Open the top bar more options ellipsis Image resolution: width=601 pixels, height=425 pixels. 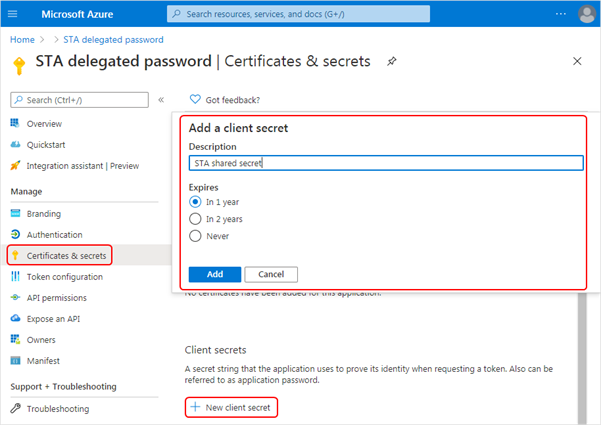(x=560, y=14)
